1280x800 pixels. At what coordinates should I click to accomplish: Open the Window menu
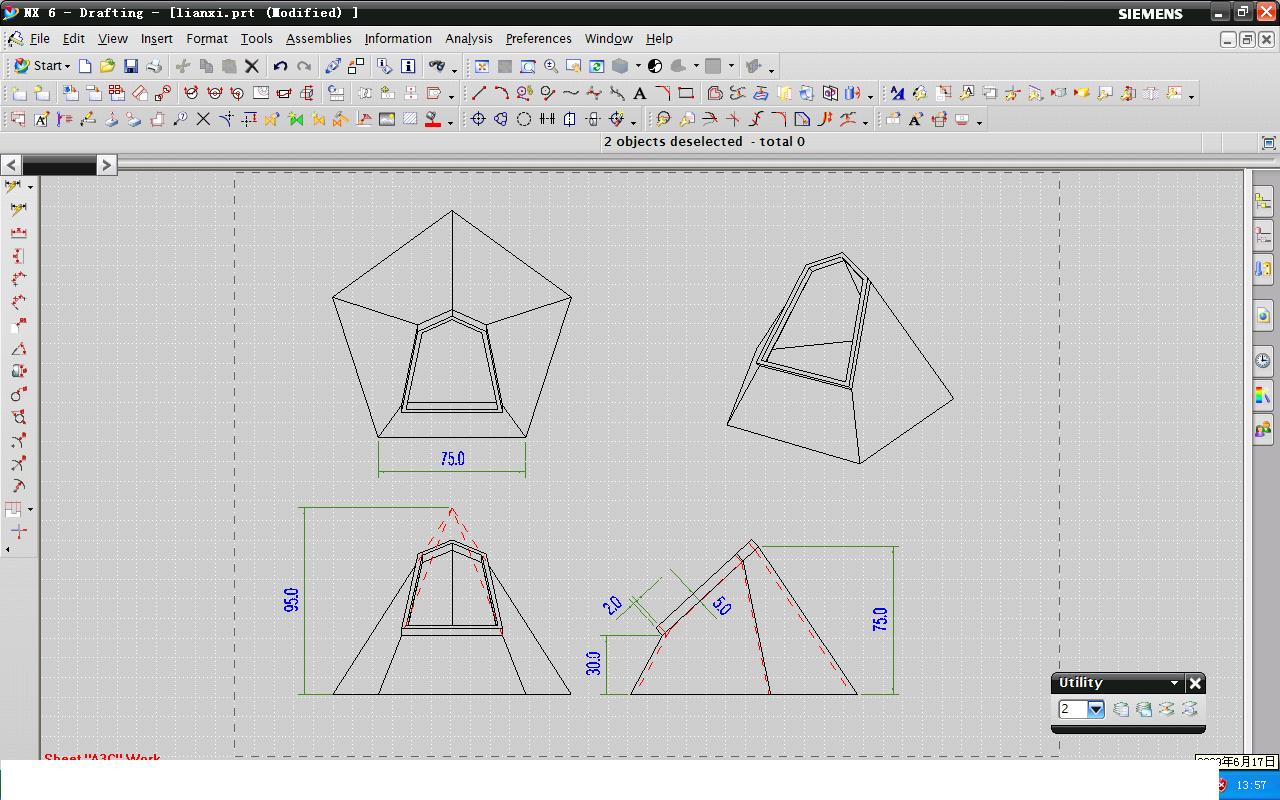click(x=609, y=39)
